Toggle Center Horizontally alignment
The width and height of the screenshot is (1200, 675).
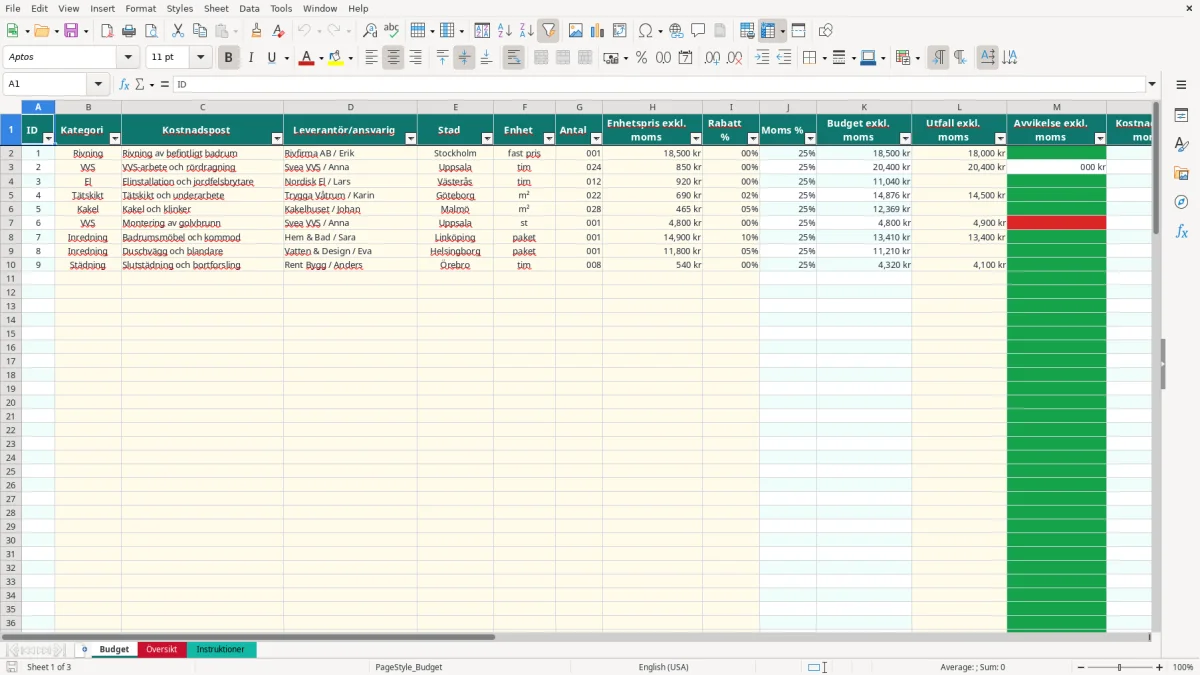click(393, 58)
